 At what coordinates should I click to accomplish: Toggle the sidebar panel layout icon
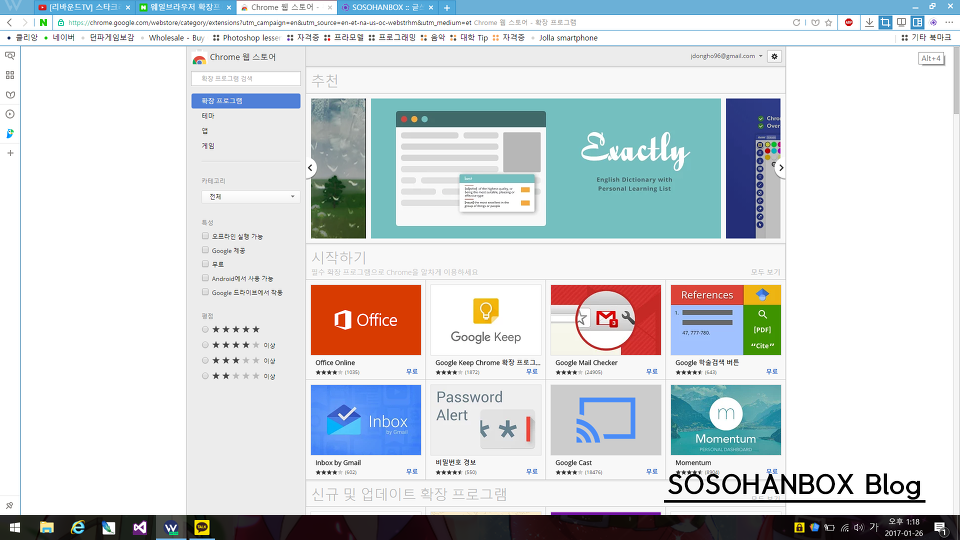[917, 23]
